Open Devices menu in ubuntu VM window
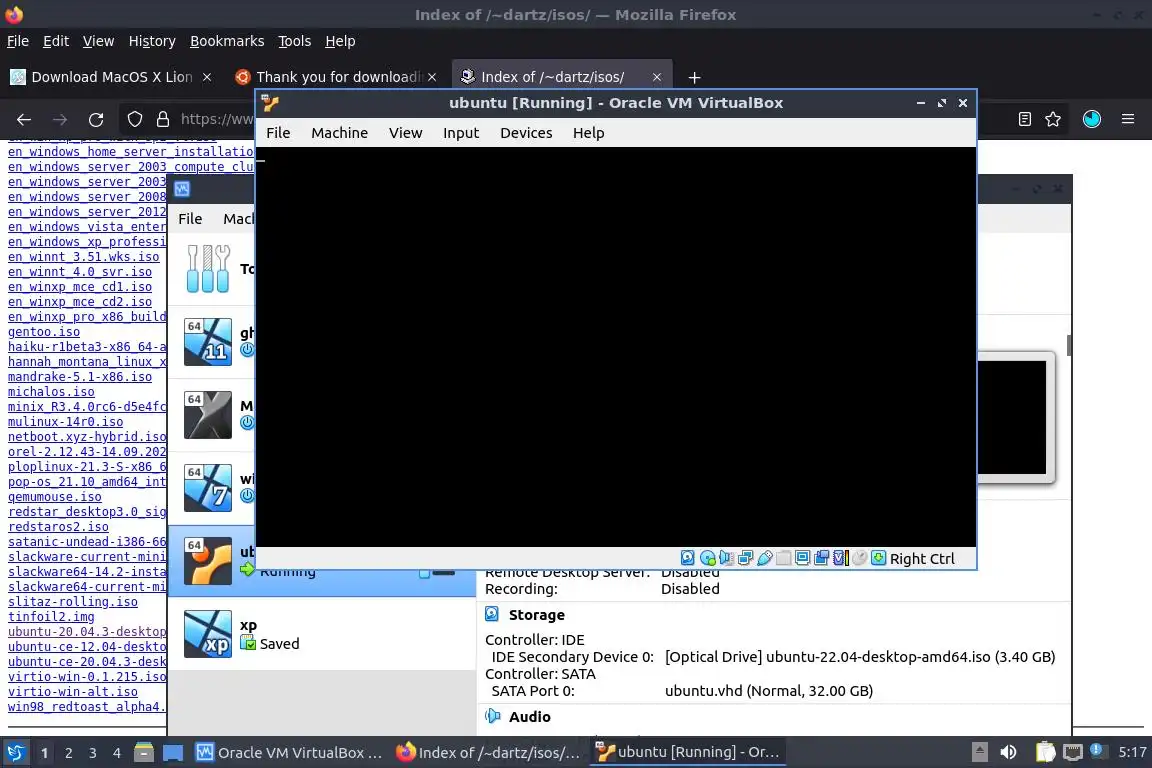Screen dimensions: 1152x768 (x=526, y=133)
